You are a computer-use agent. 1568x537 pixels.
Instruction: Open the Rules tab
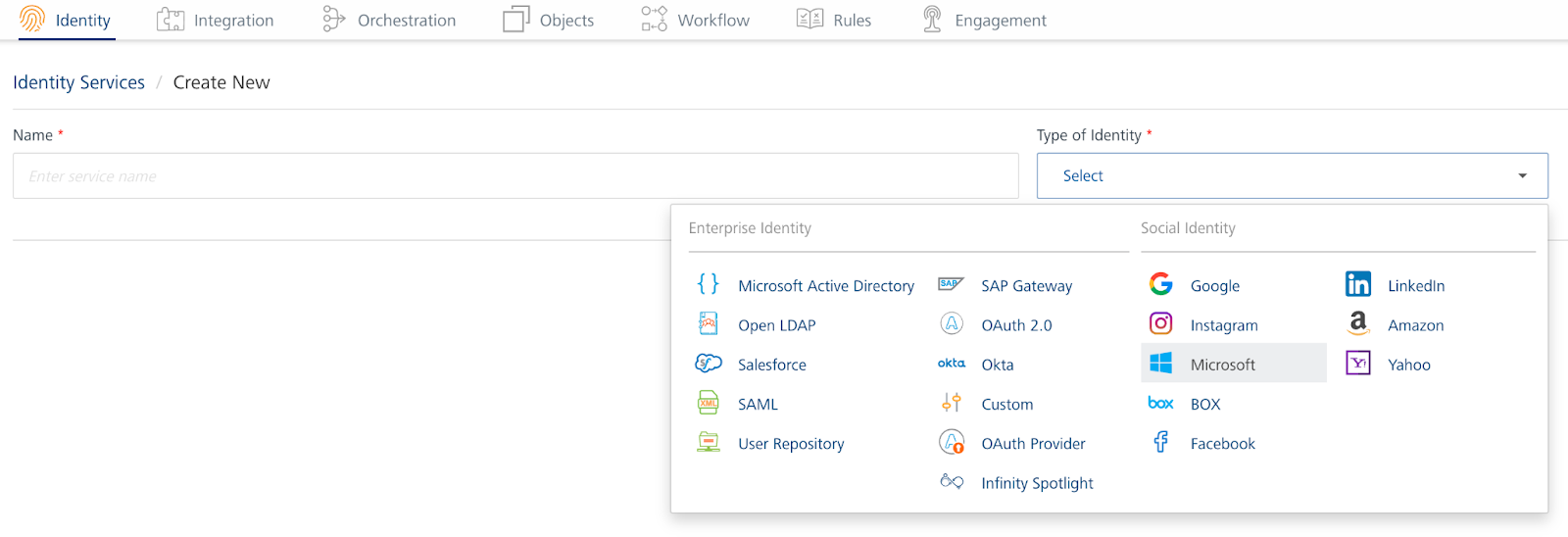pos(834,21)
